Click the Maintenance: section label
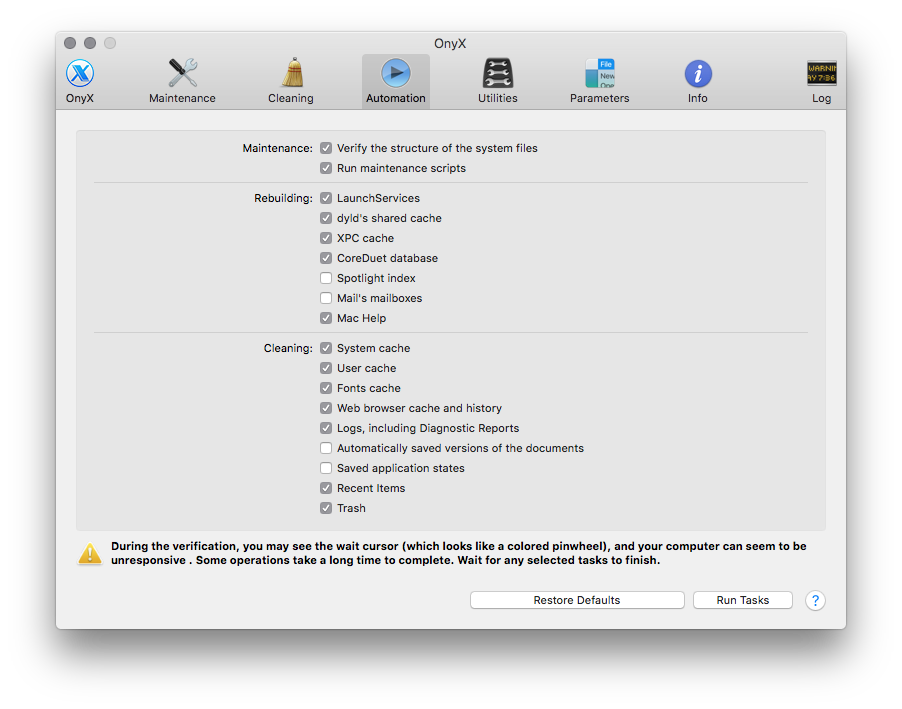The width and height of the screenshot is (902, 709). [277, 148]
